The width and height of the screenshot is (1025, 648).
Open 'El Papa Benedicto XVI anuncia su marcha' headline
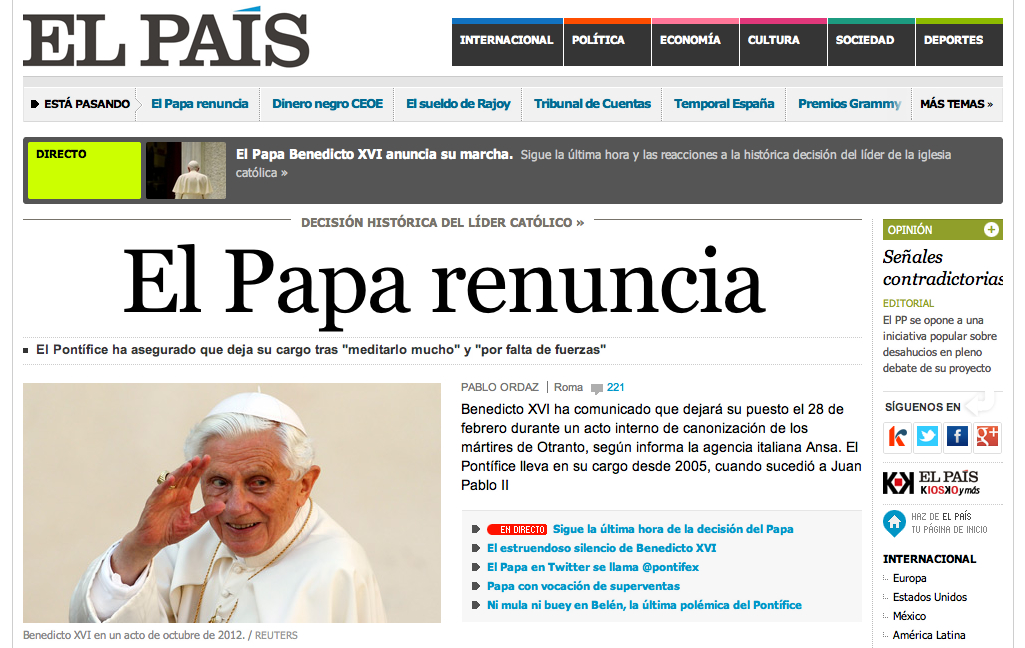pos(374,154)
